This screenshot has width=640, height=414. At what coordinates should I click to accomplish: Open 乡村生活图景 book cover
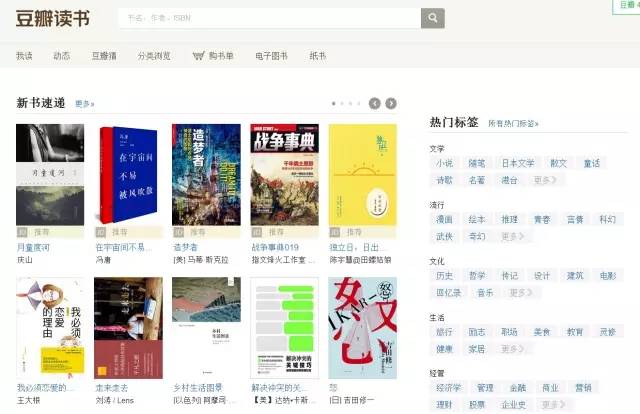(x=206, y=328)
